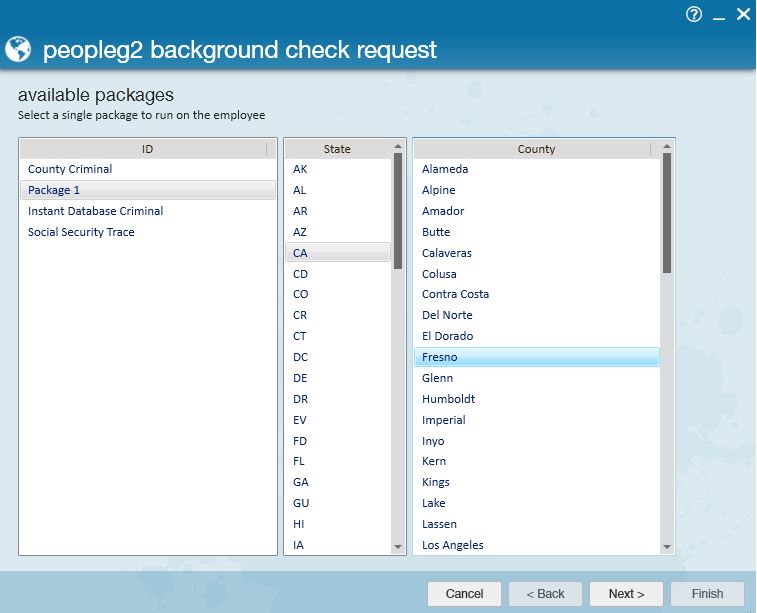The width and height of the screenshot is (757, 613).
Task: Select the CR entry in State list
Action: [x=337, y=315]
